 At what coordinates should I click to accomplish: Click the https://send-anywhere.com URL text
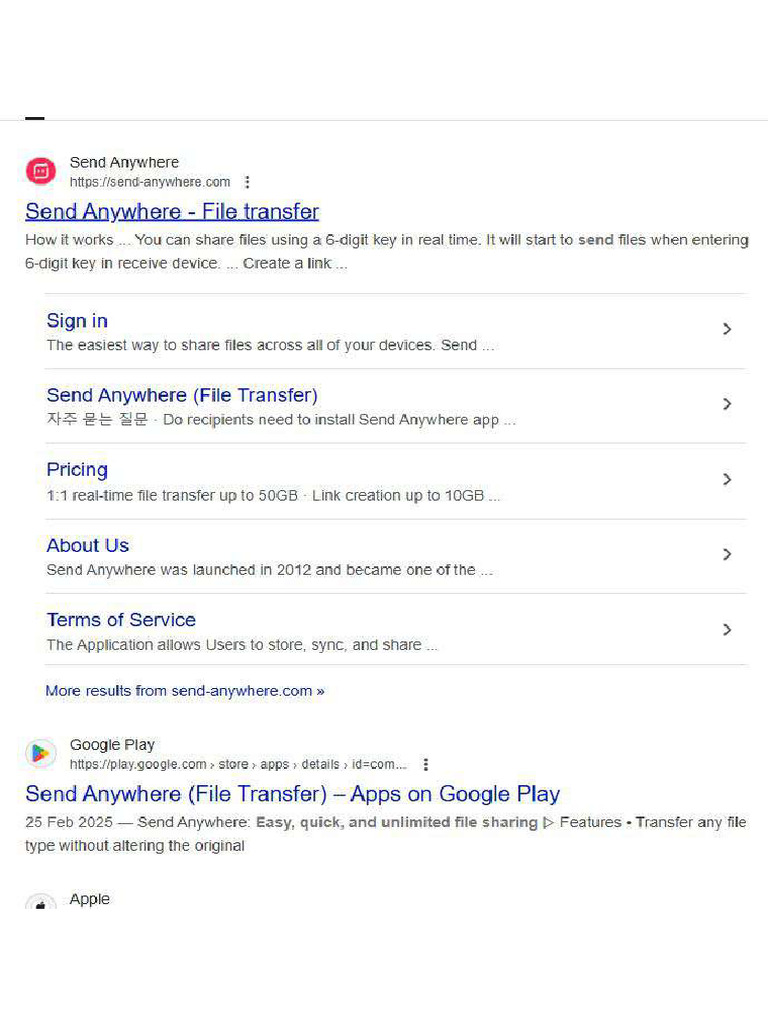(x=150, y=182)
